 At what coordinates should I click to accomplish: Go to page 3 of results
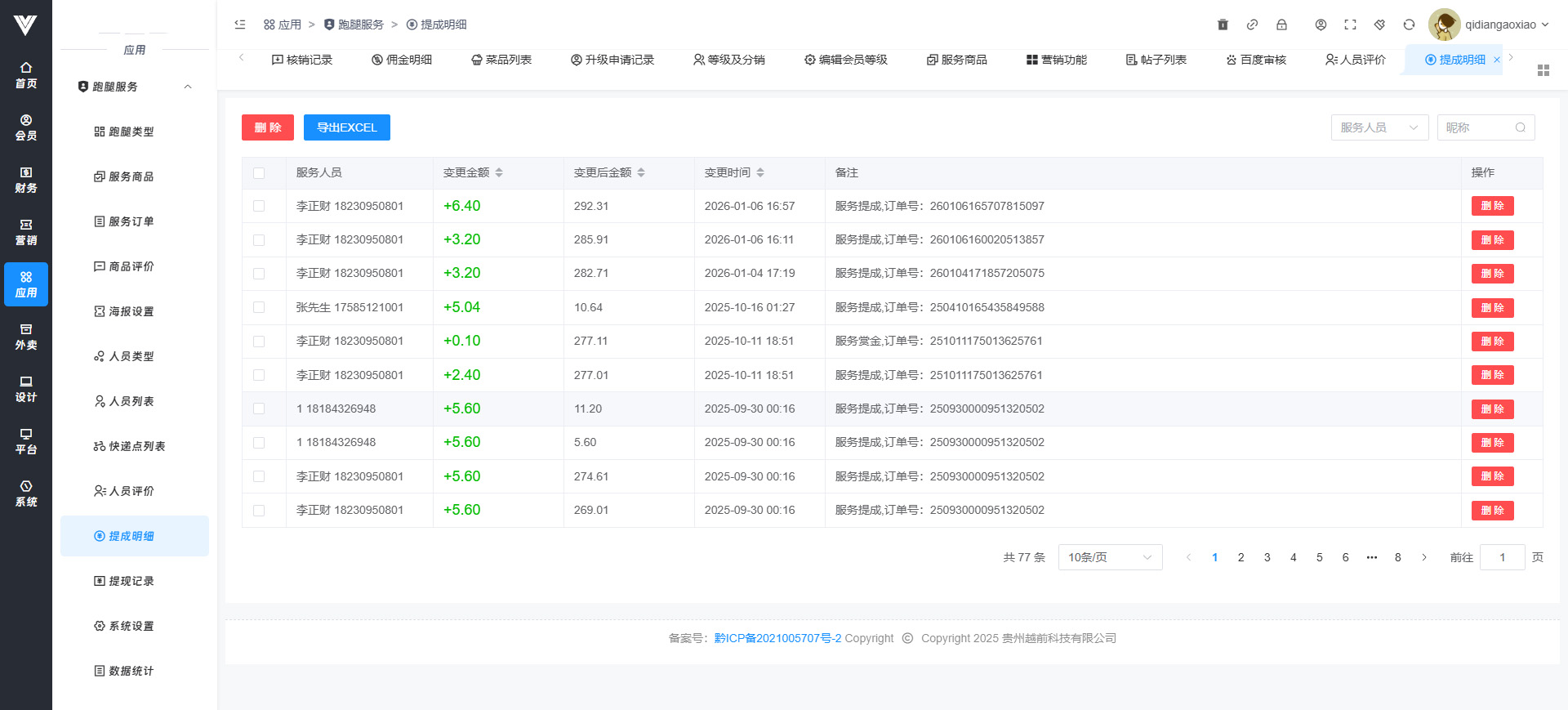(x=1267, y=557)
